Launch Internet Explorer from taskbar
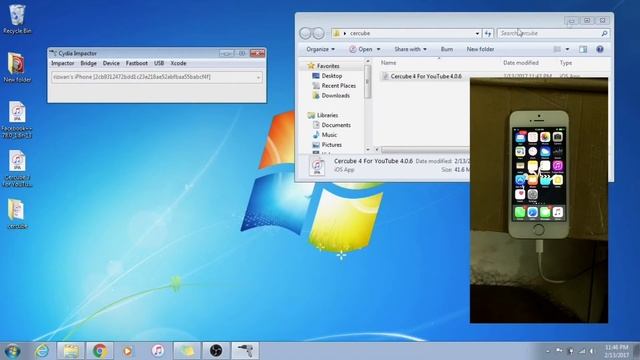This screenshot has height=360, width=640. click(42, 351)
